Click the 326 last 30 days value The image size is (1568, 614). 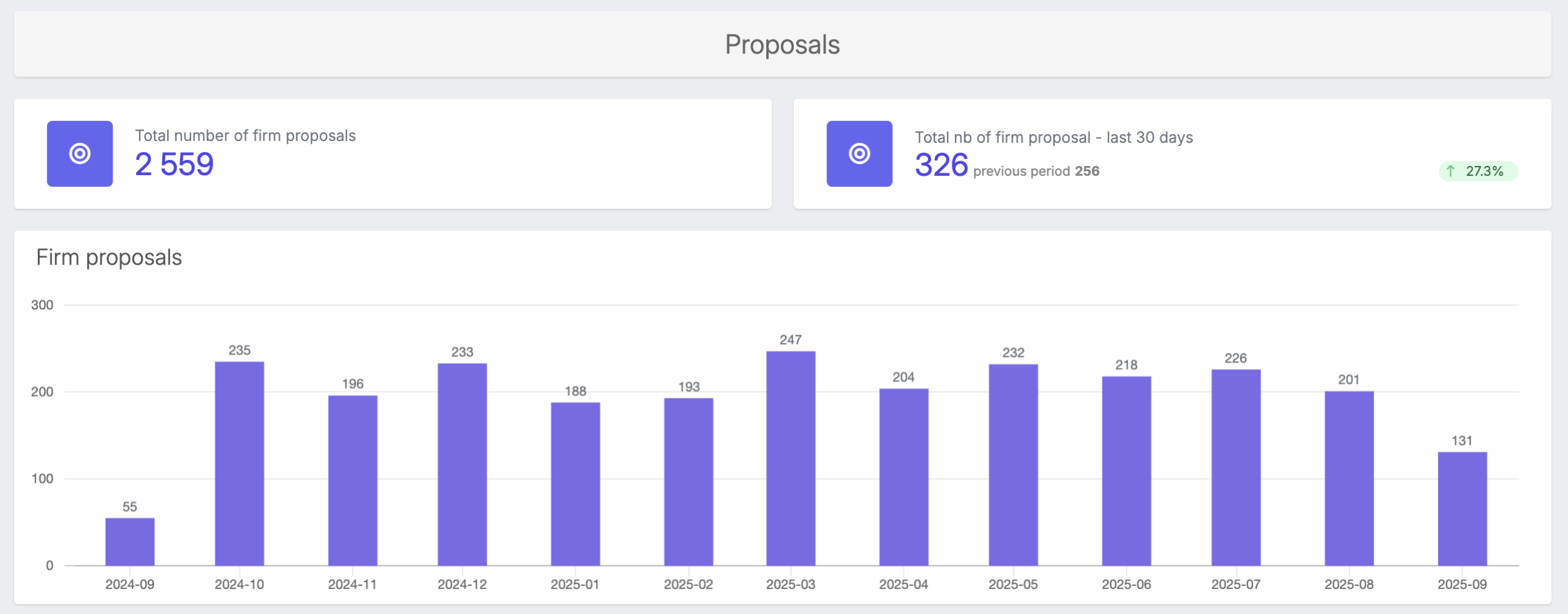(x=941, y=164)
